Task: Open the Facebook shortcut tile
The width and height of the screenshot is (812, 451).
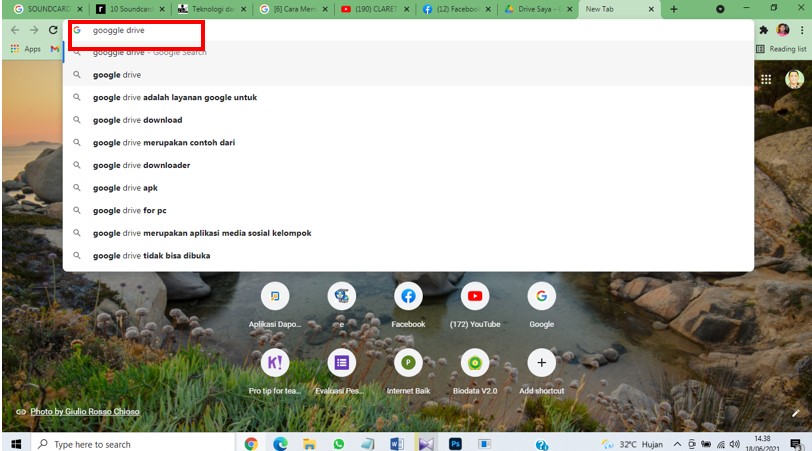Action: [408, 296]
